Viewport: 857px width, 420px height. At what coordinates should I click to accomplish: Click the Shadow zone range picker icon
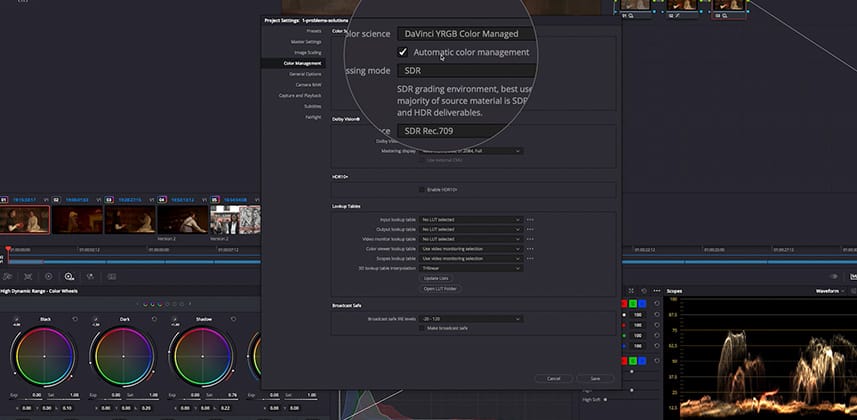click(x=175, y=319)
